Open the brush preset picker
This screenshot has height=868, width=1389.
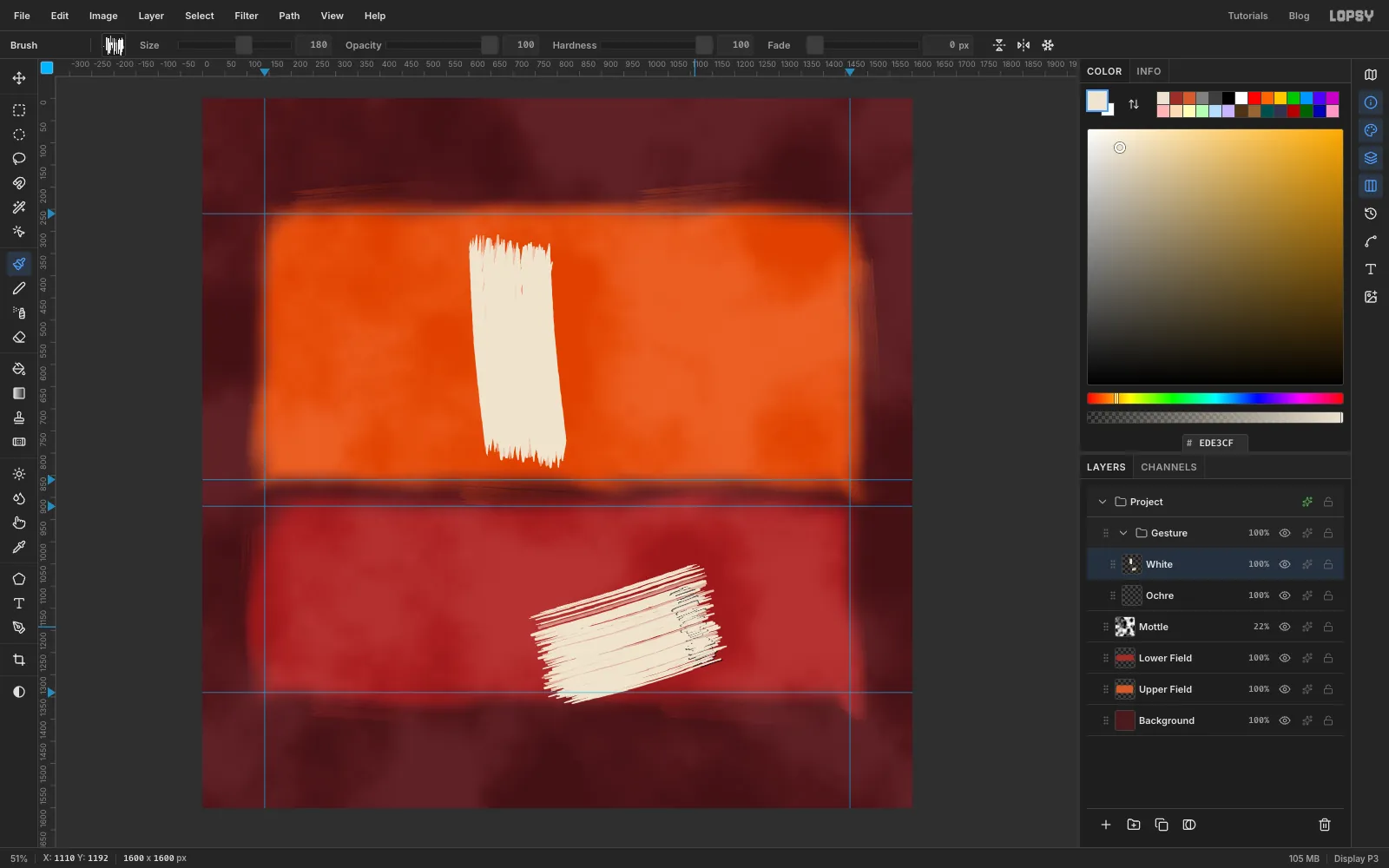click(114, 45)
